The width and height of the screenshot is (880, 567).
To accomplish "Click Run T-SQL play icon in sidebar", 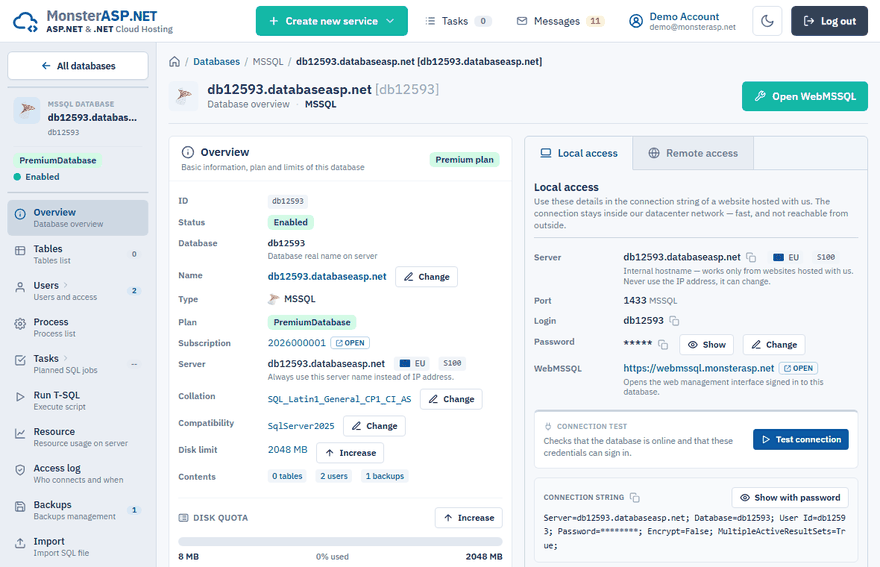I will click(x=20, y=397).
